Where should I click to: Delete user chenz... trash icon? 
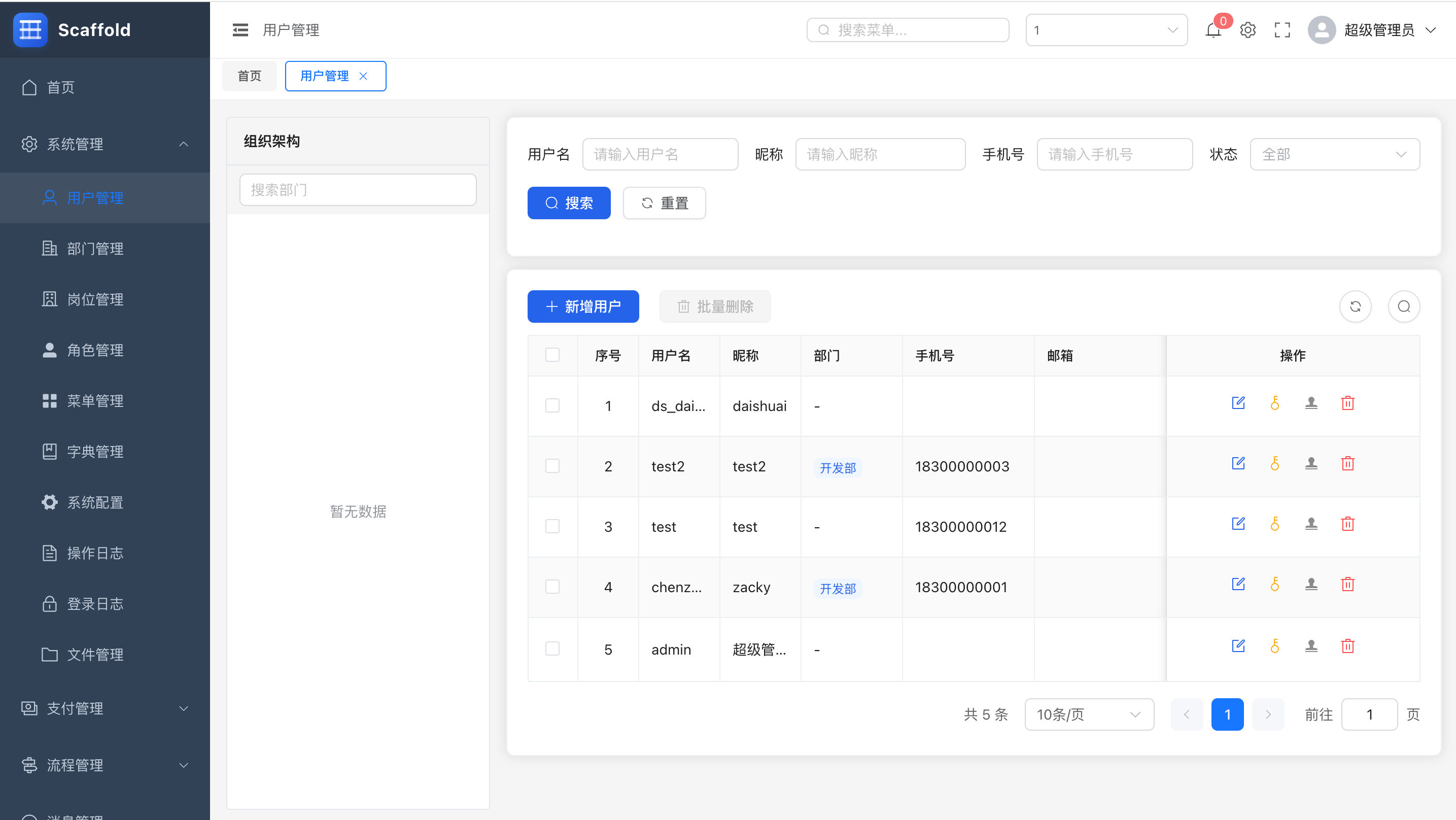click(1348, 584)
